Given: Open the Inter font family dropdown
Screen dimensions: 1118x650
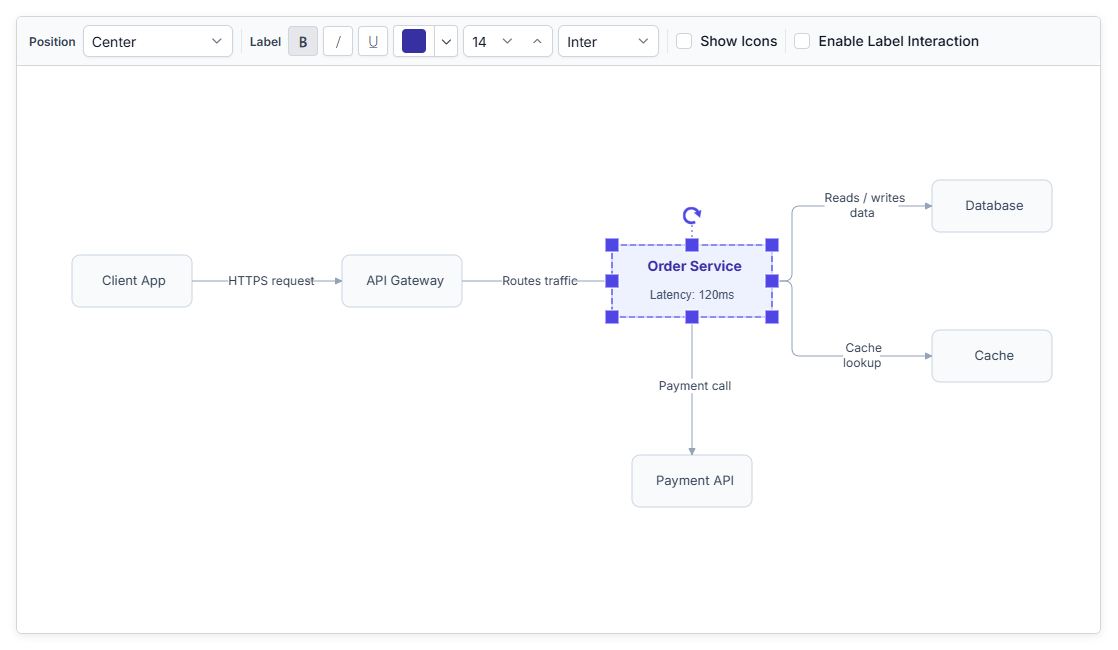Looking at the screenshot, I should coord(608,41).
